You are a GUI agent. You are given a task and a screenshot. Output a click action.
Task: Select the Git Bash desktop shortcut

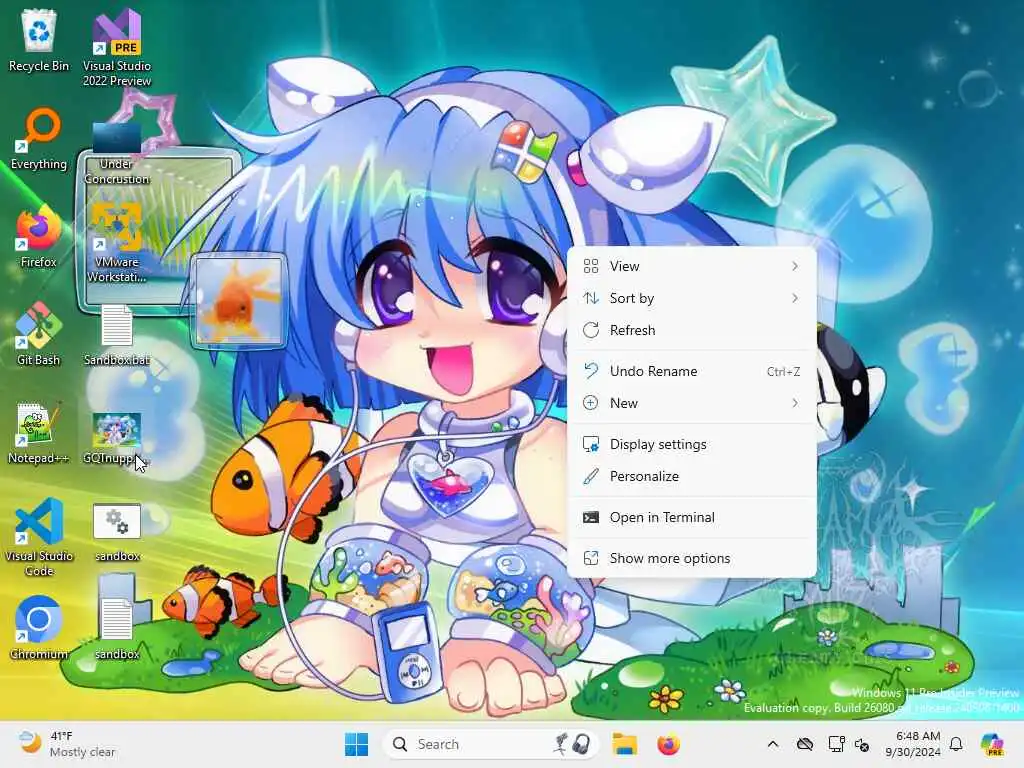(39, 334)
